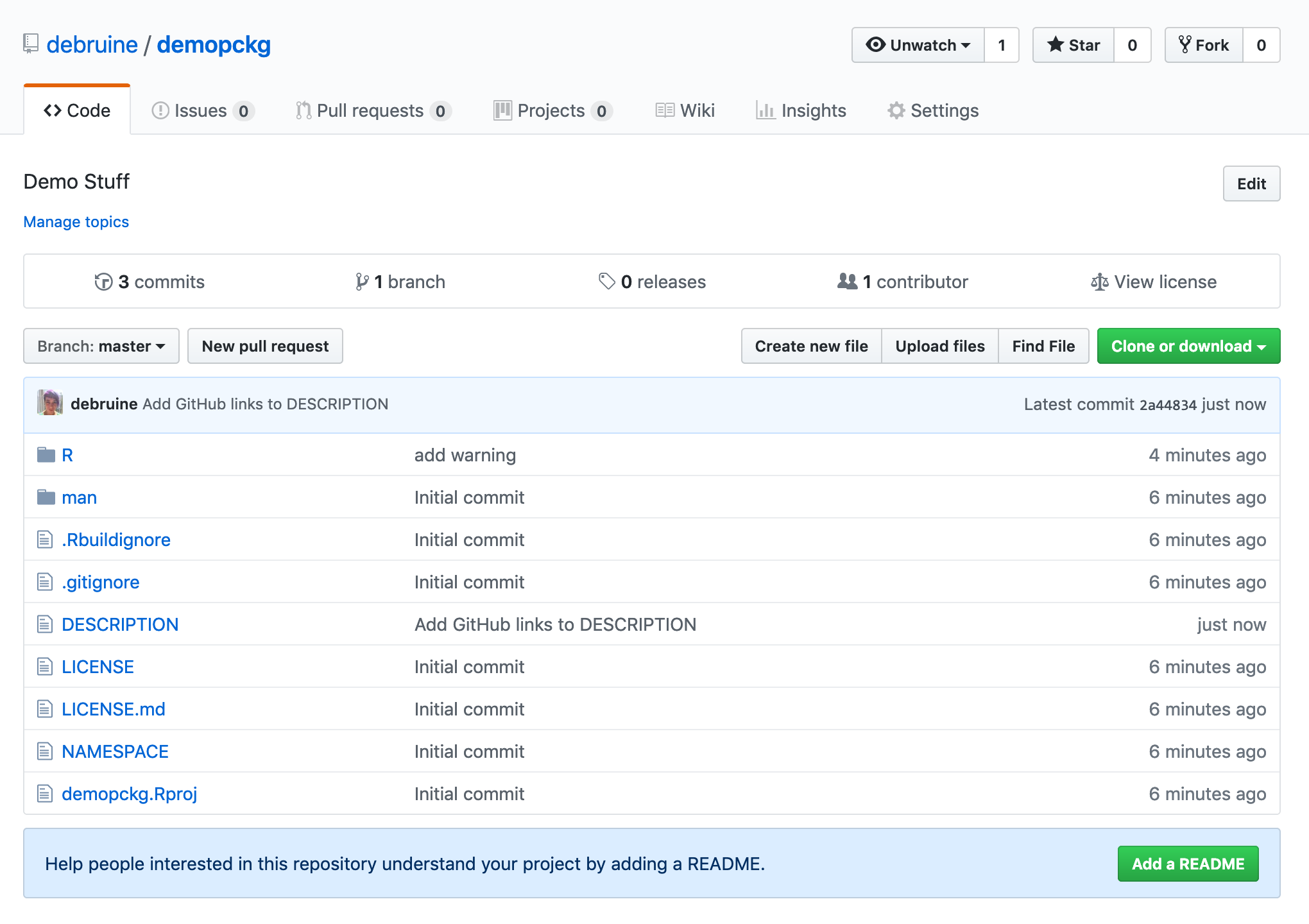Click Create new file button

pyautogui.click(x=811, y=346)
